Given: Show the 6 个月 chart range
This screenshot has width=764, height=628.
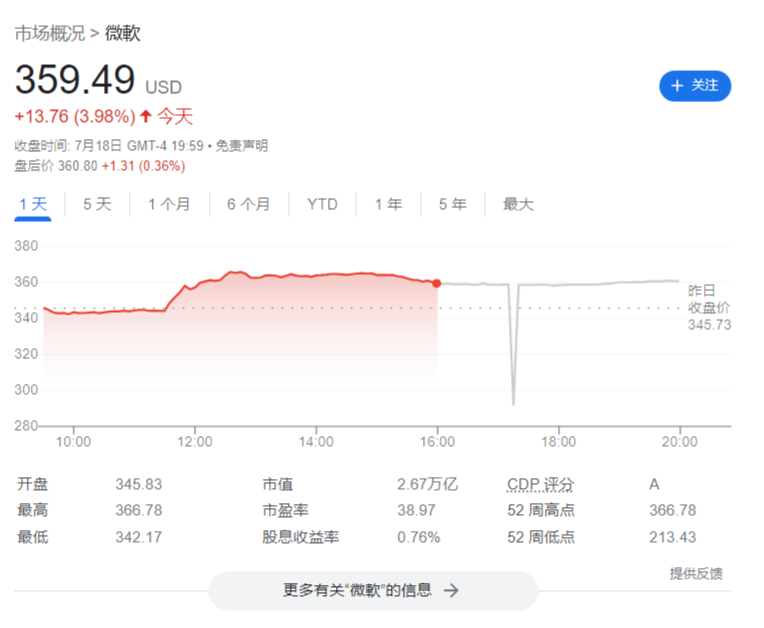Looking at the screenshot, I should tap(248, 204).
